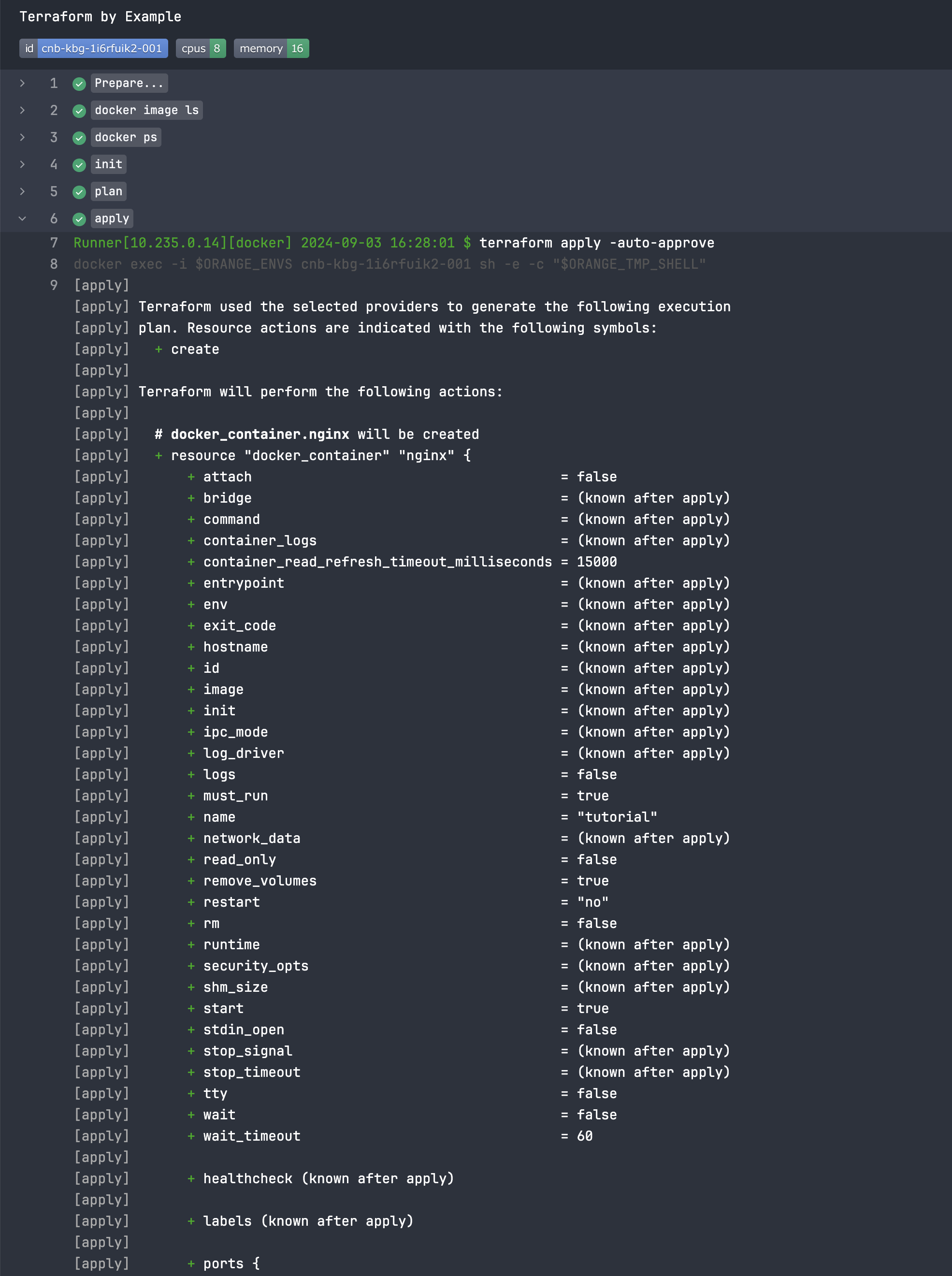Toggle step 4 init collapsed row
The height and width of the screenshot is (1276, 952).
tap(23, 164)
